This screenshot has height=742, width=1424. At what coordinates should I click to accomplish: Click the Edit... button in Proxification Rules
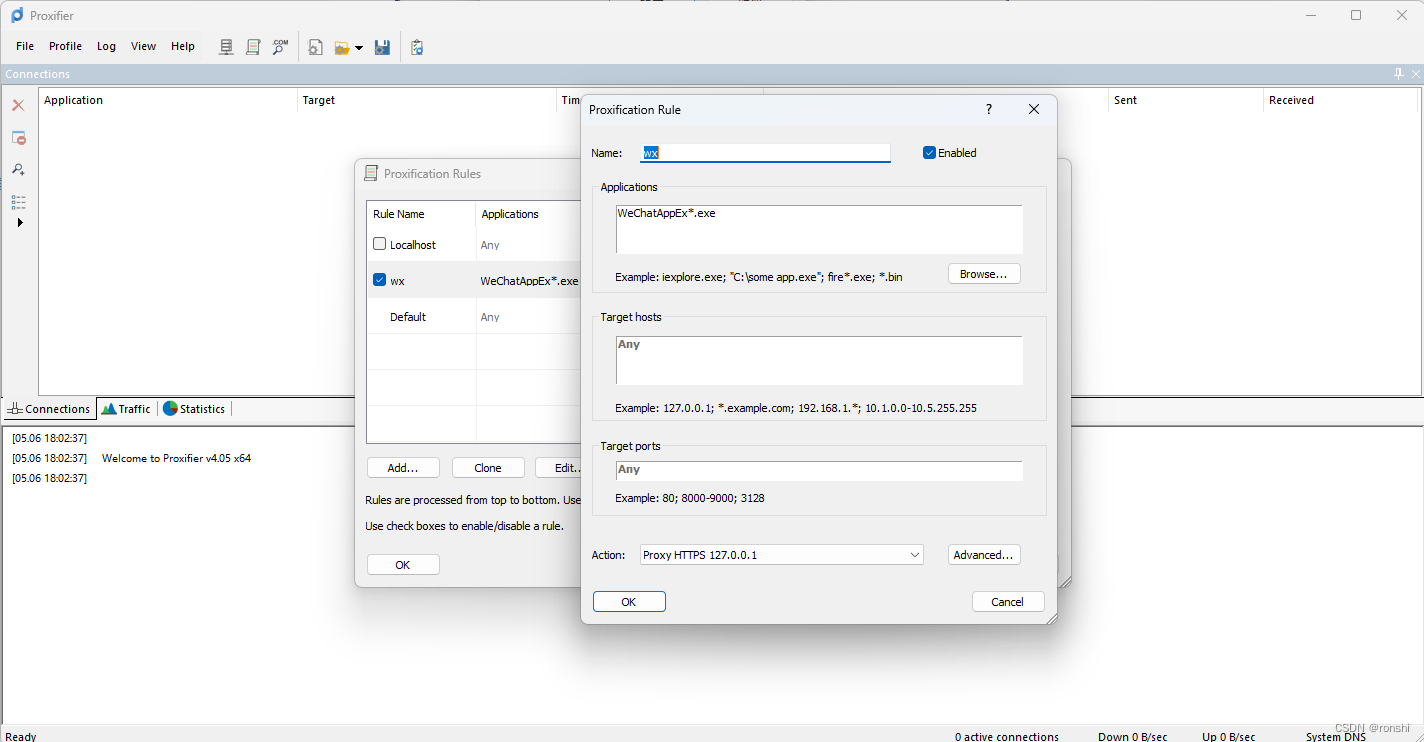click(x=558, y=468)
